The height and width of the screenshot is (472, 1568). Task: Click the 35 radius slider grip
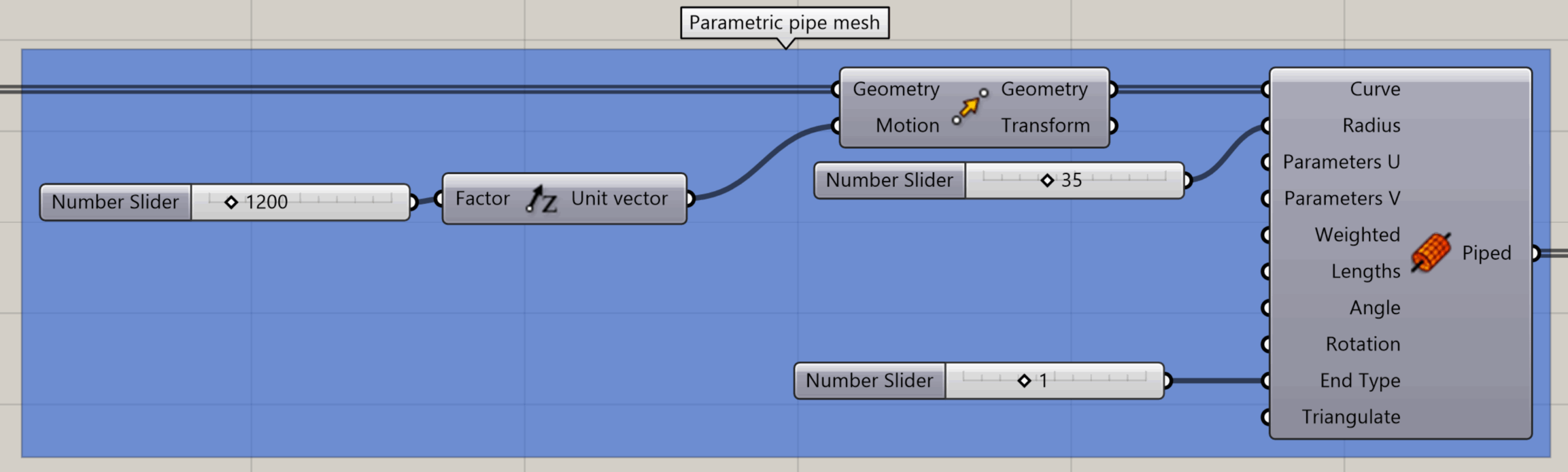pos(1047,180)
